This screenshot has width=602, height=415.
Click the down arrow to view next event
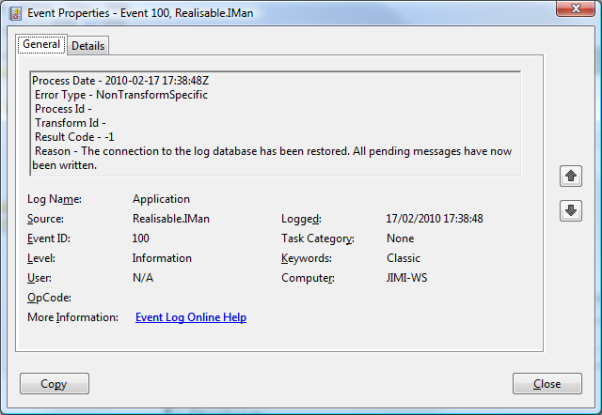tap(571, 210)
